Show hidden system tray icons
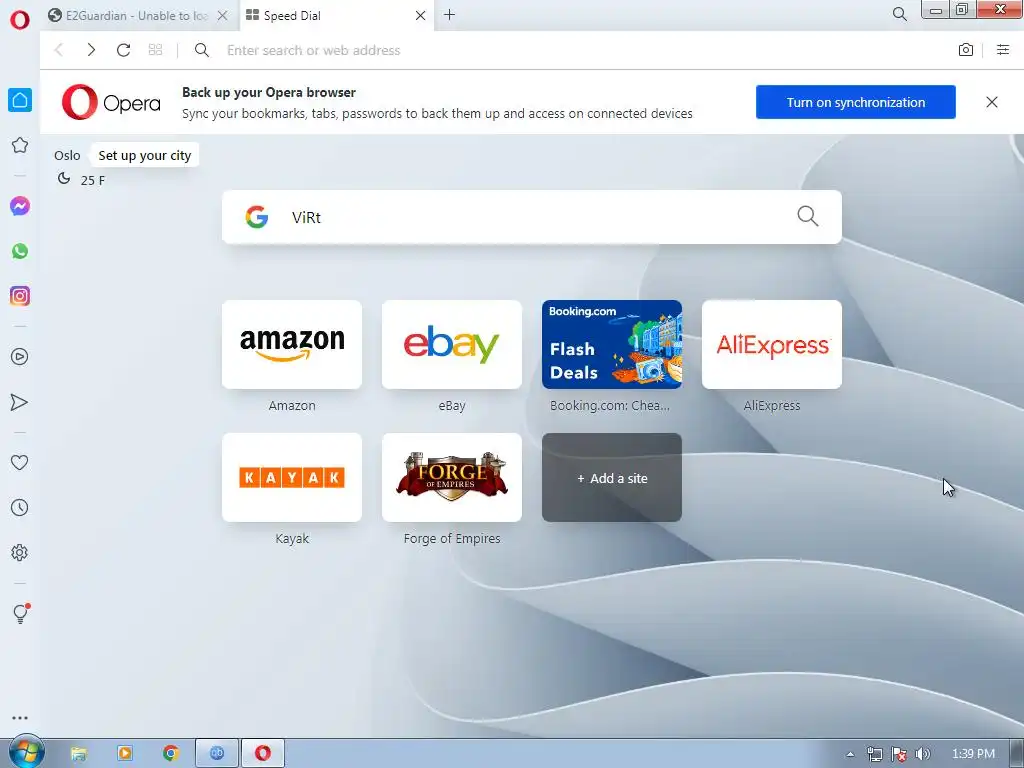 coord(850,754)
